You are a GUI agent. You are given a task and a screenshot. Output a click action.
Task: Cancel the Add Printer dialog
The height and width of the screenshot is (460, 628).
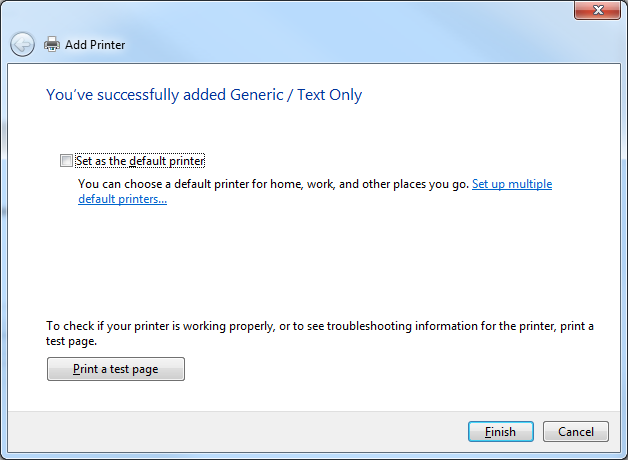coord(576,432)
